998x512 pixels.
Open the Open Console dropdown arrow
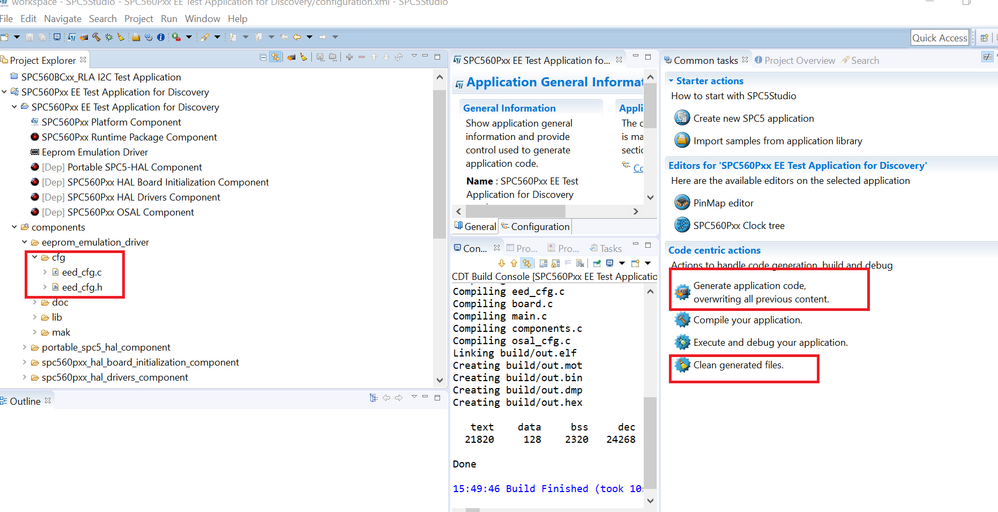647,263
